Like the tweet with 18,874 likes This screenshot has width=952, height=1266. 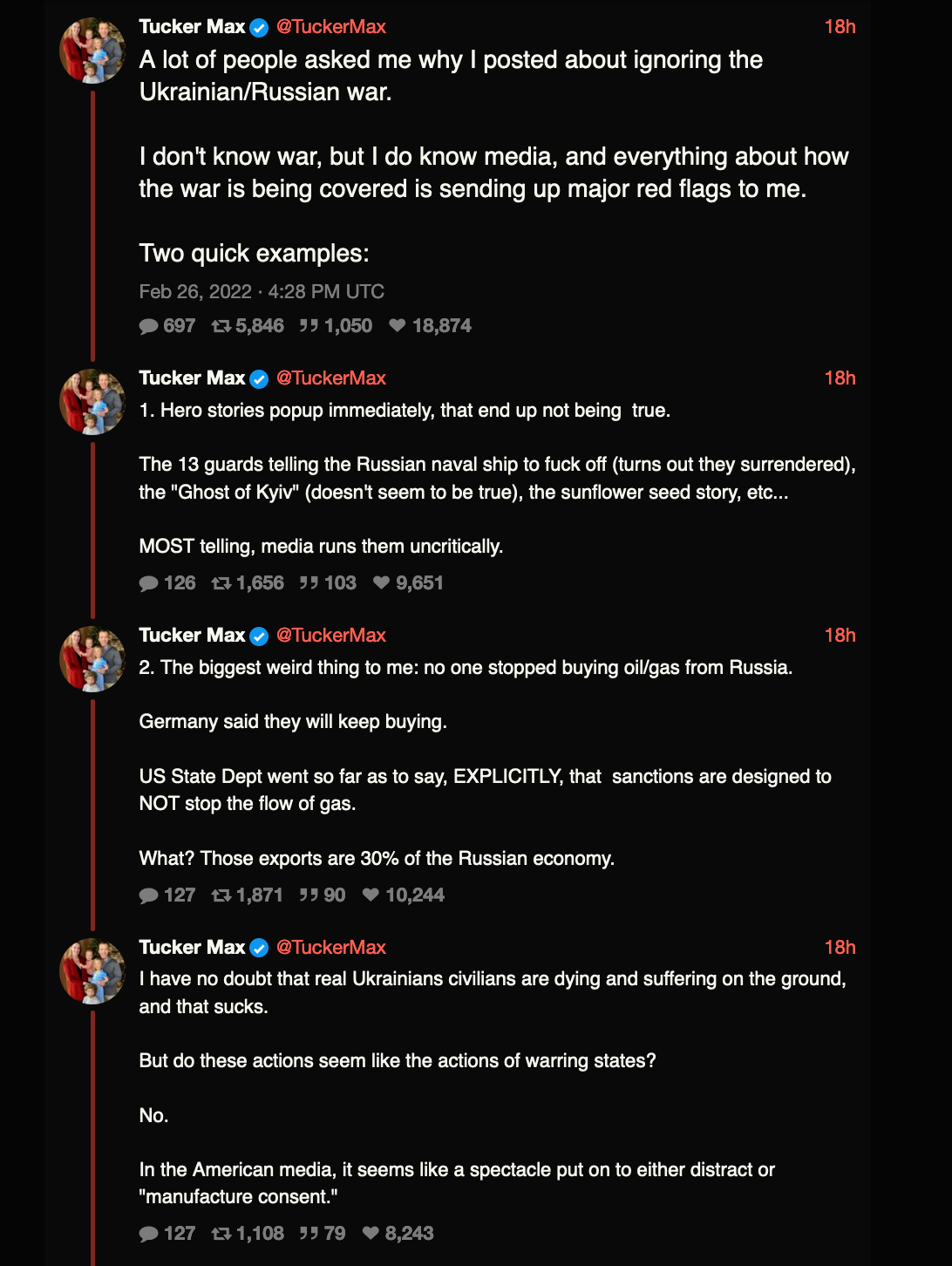coord(398,326)
